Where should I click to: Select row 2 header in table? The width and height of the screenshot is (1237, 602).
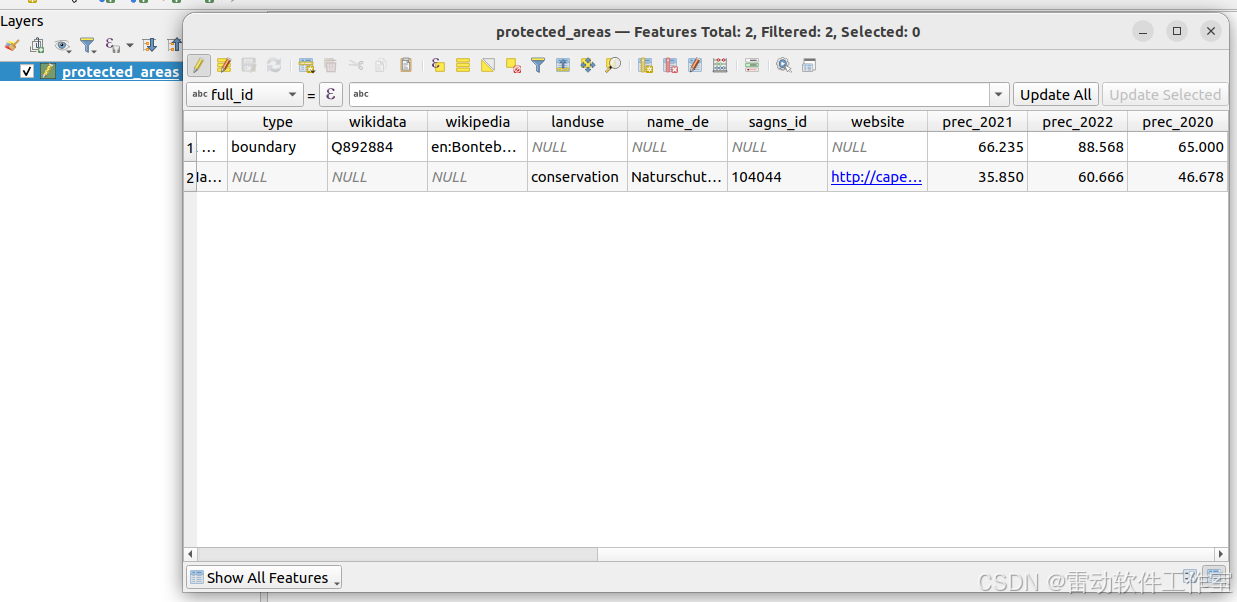coord(190,176)
